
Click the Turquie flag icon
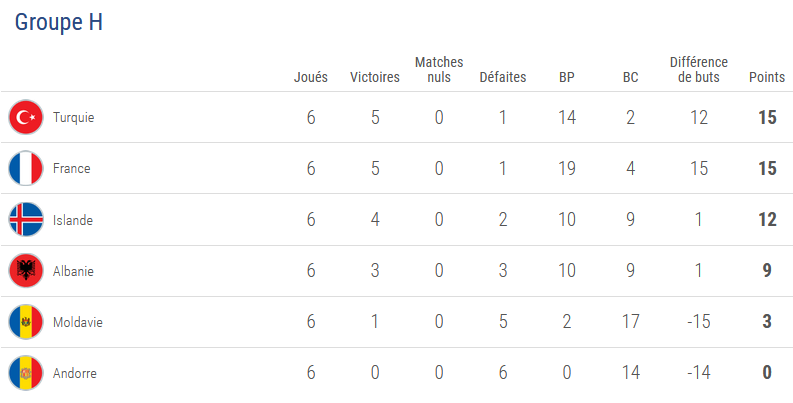click(x=26, y=117)
